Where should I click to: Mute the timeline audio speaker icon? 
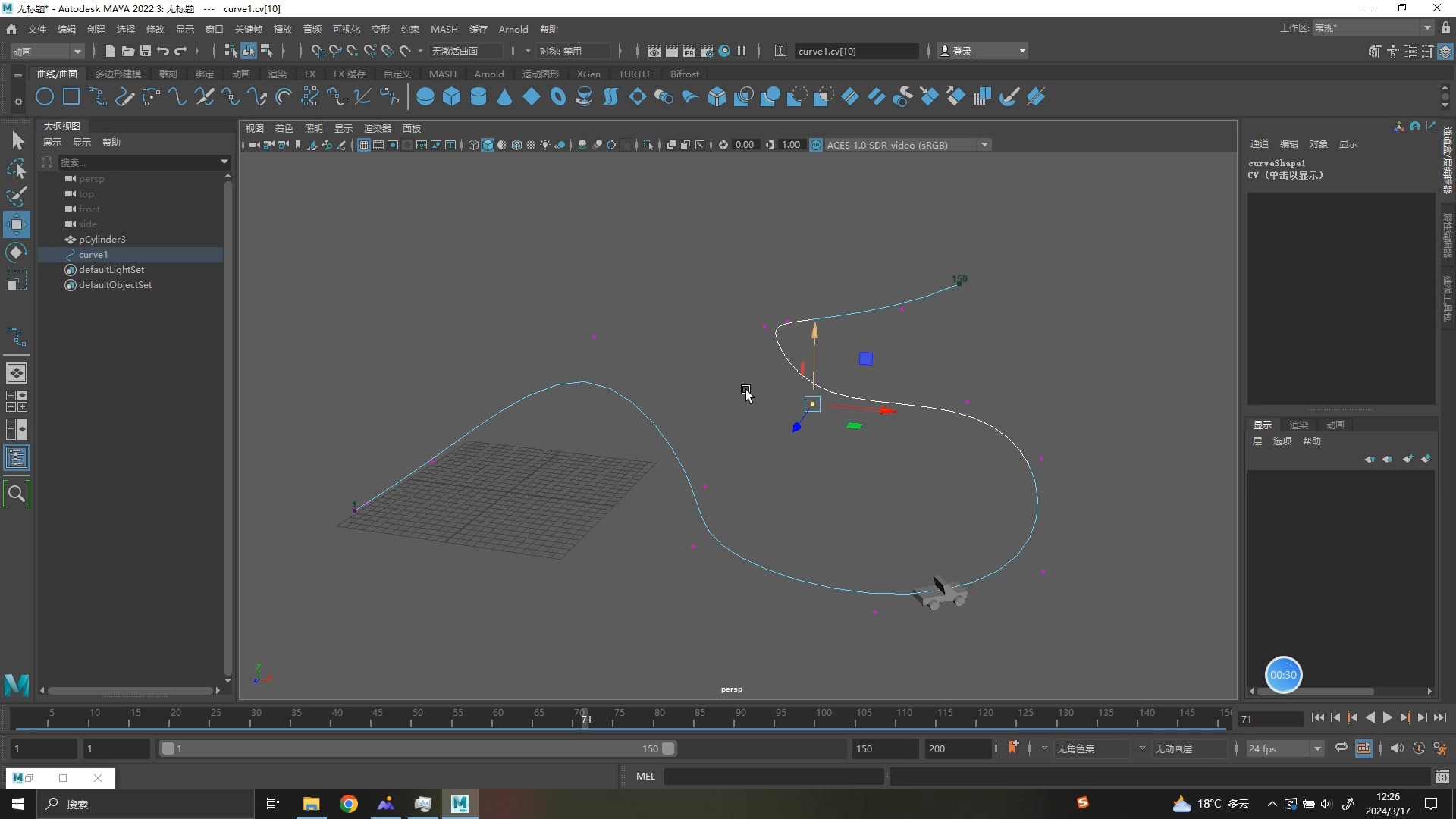(1396, 748)
